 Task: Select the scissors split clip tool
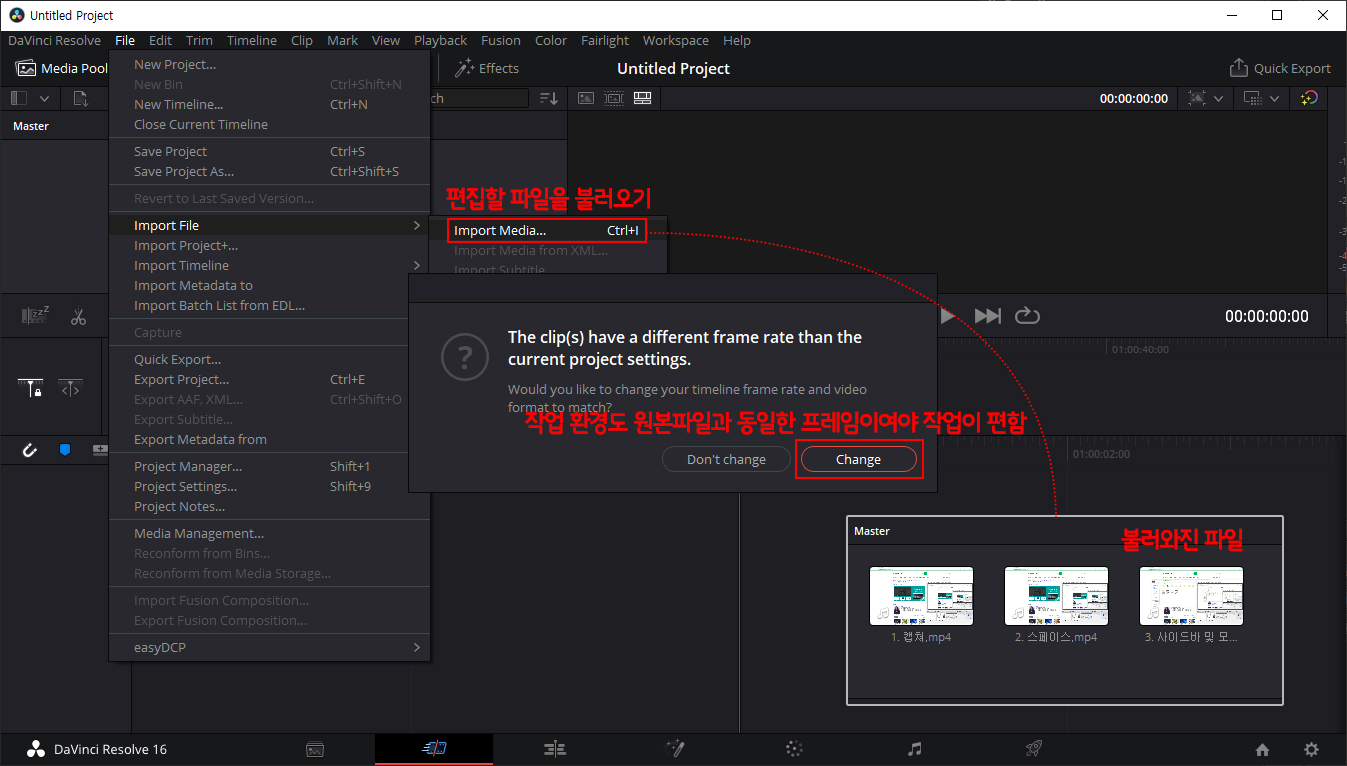click(x=79, y=317)
